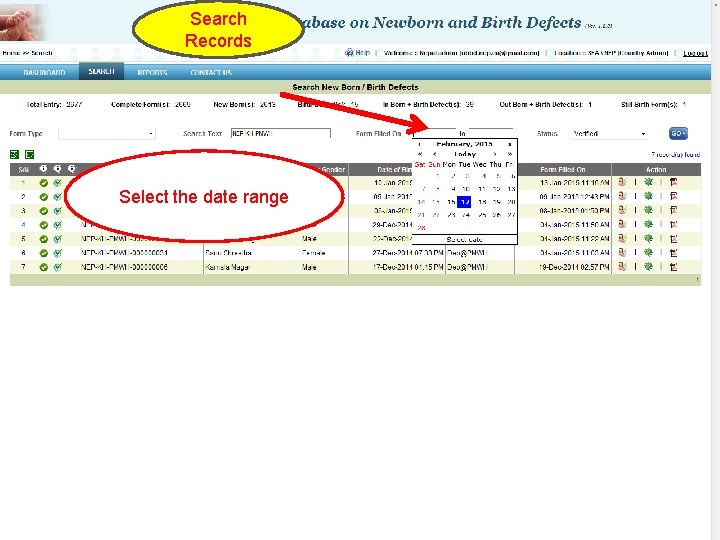Click Today in the calendar popup
Screen dimensions: 720x540
point(465,154)
